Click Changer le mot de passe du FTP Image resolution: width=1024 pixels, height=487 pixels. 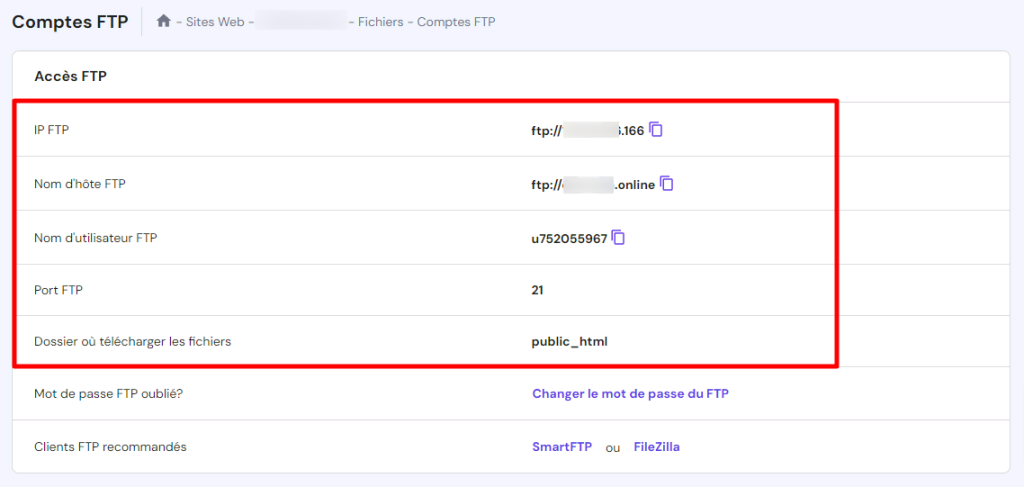[630, 394]
